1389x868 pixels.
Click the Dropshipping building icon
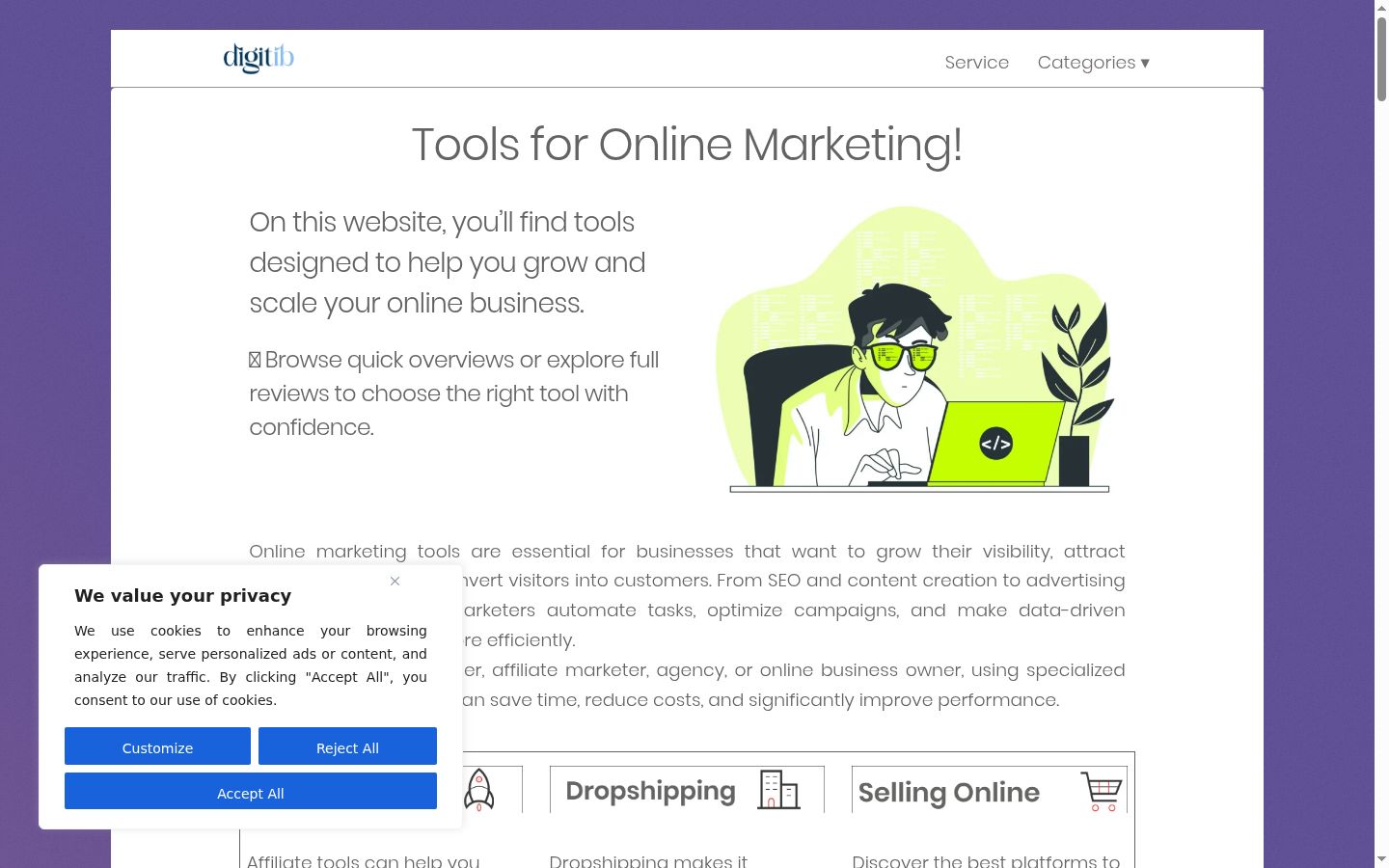[778, 790]
